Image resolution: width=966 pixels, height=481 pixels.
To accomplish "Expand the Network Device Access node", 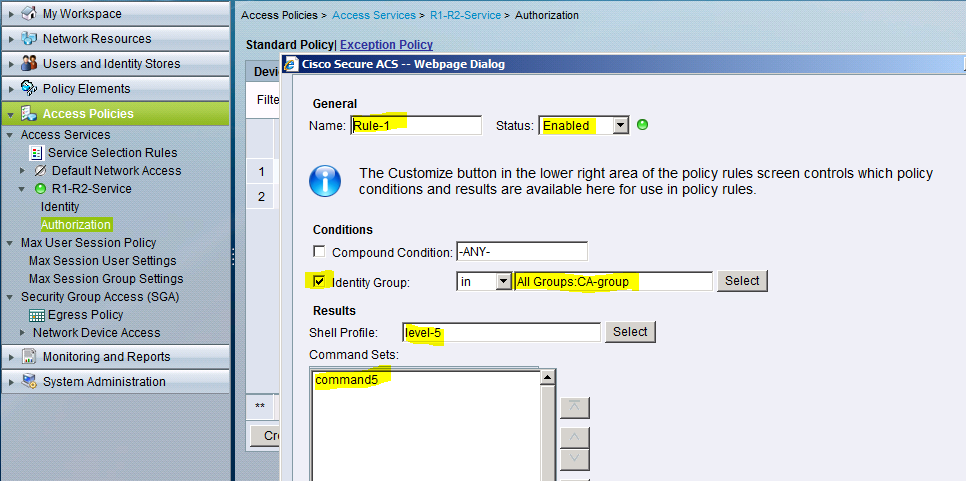I will tap(23, 333).
